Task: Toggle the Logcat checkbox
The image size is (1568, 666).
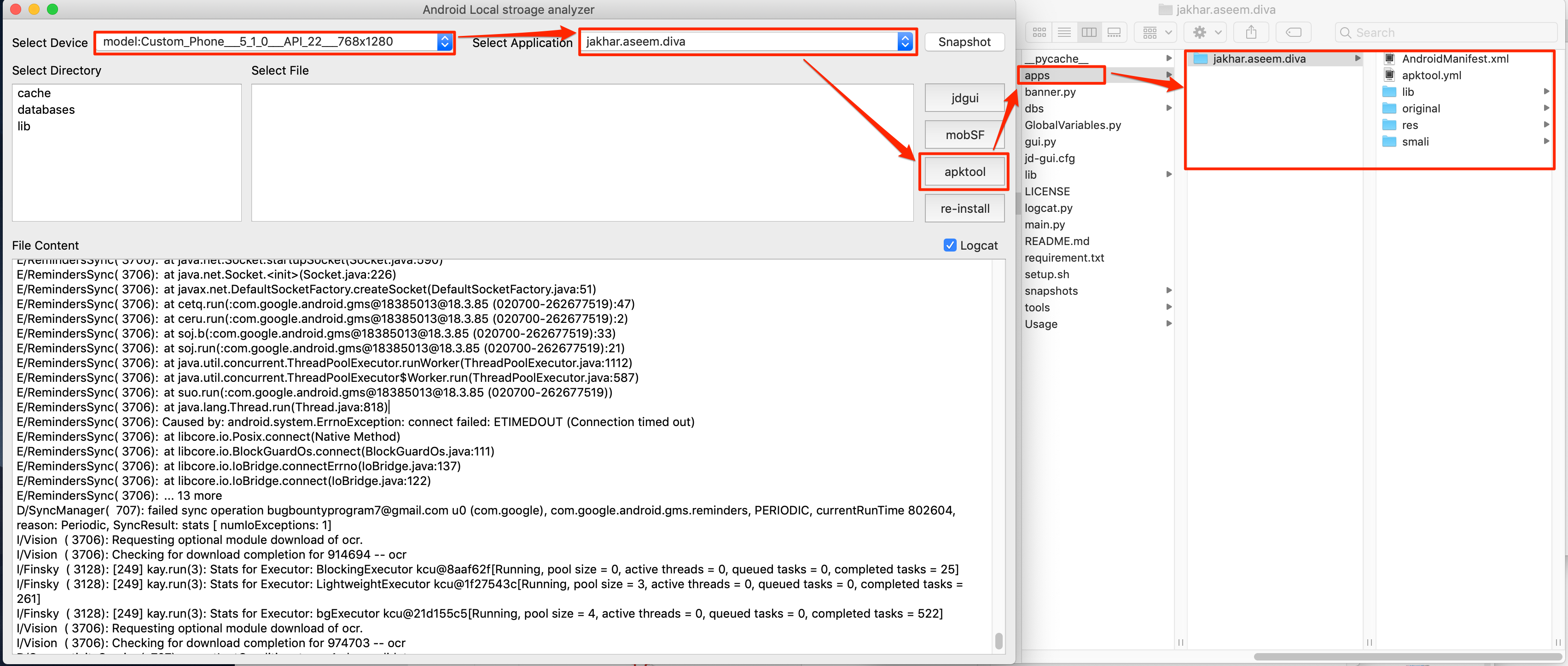Action: (x=950, y=245)
